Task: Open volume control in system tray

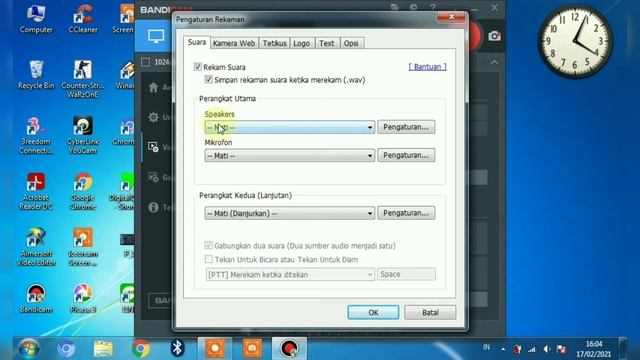Action: [547, 349]
